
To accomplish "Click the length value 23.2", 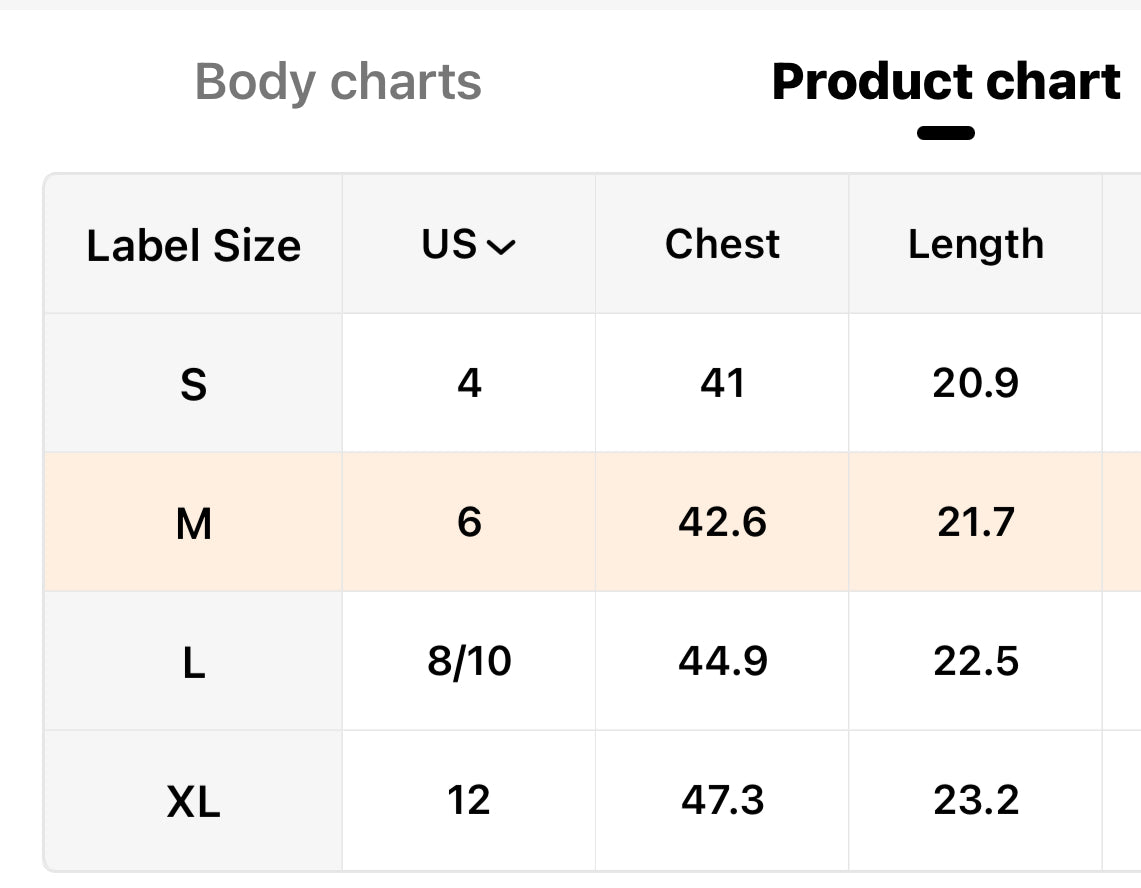I will (975, 801).
